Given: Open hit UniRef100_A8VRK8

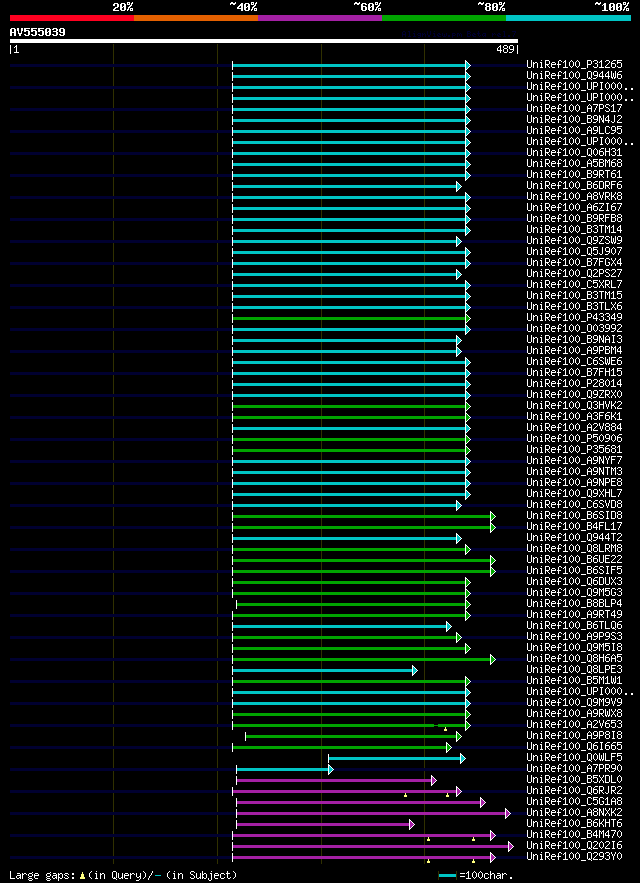Looking at the screenshot, I should (574, 196).
